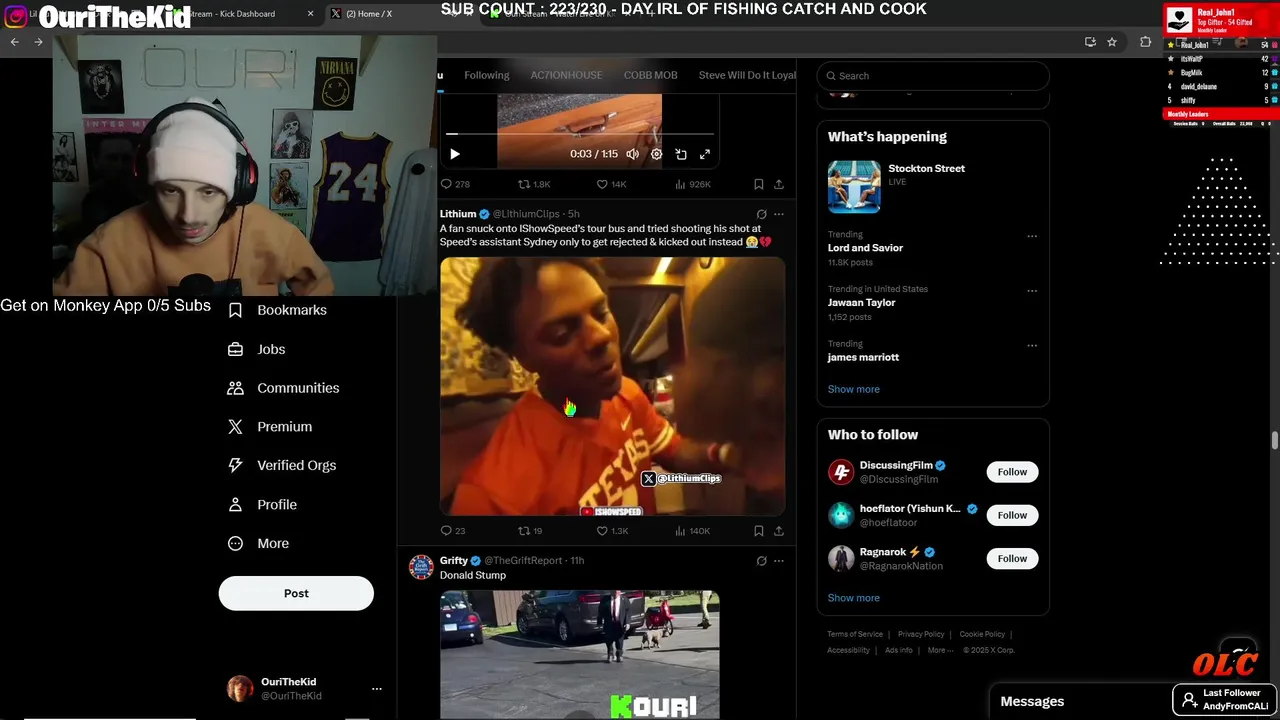Switch to the Steve Will Do It Loyal tab

point(747,75)
